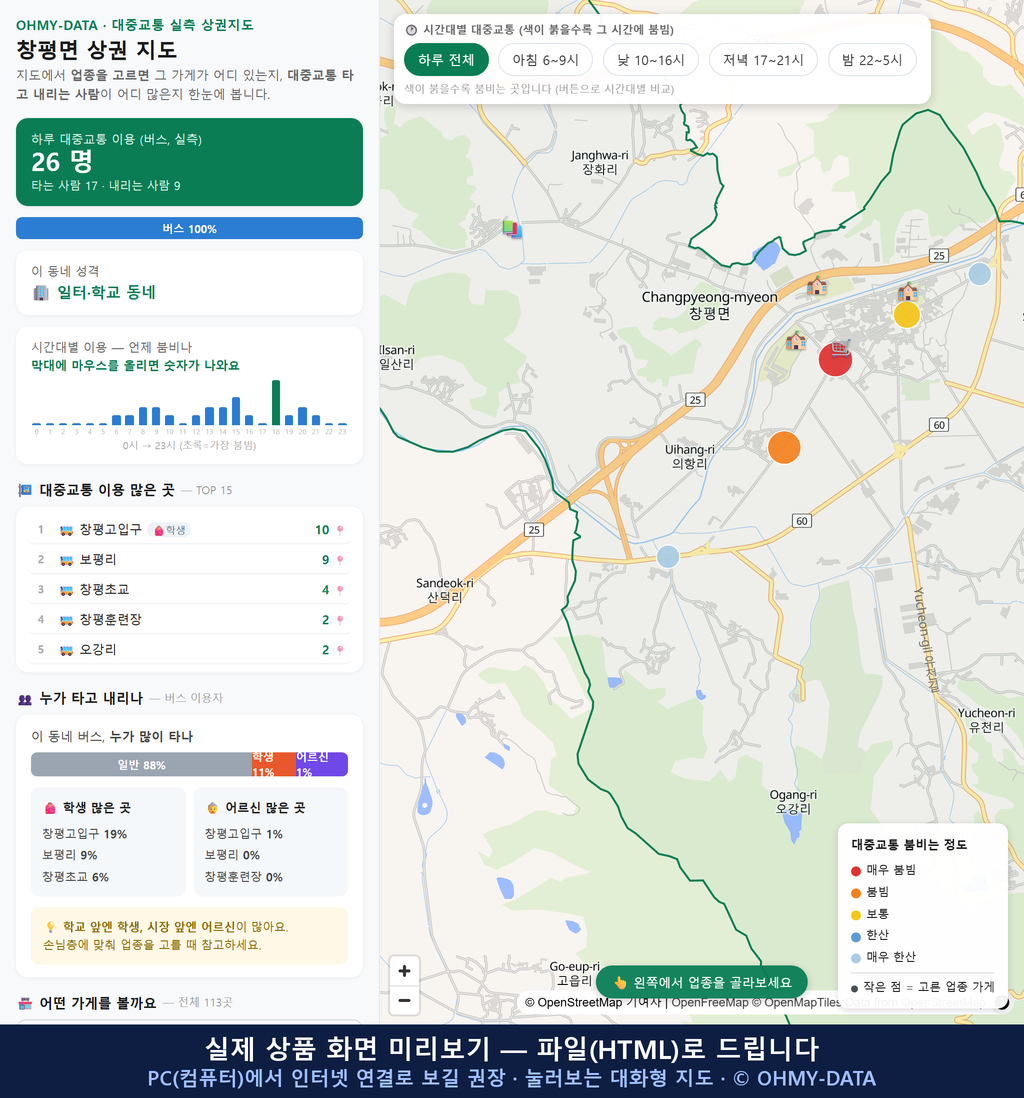This screenshot has width=1024, height=1098.
Task: Select the orange busy marker near Uihang-ri
Action: coord(784,447)
